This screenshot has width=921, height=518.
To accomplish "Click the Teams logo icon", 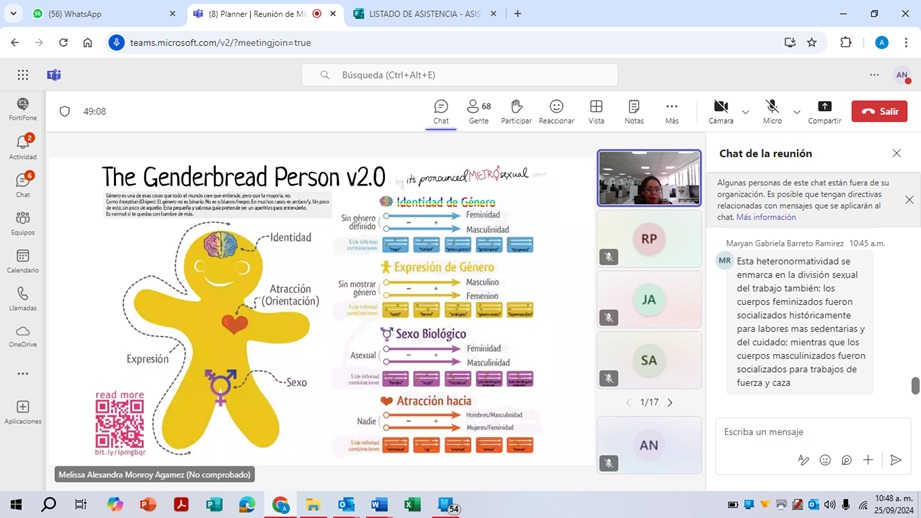I will (54, 75).
